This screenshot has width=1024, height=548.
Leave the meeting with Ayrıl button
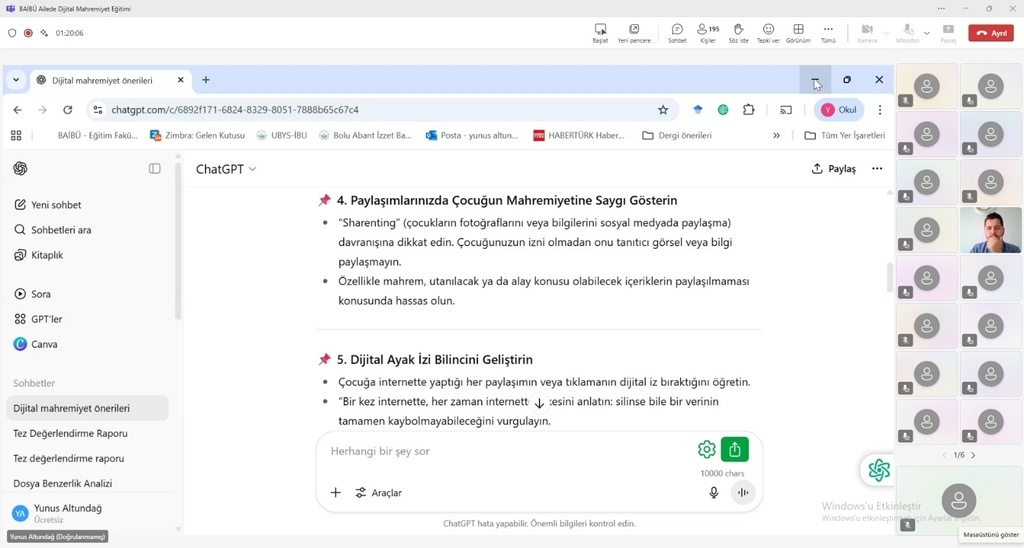[x=991, y=33]
